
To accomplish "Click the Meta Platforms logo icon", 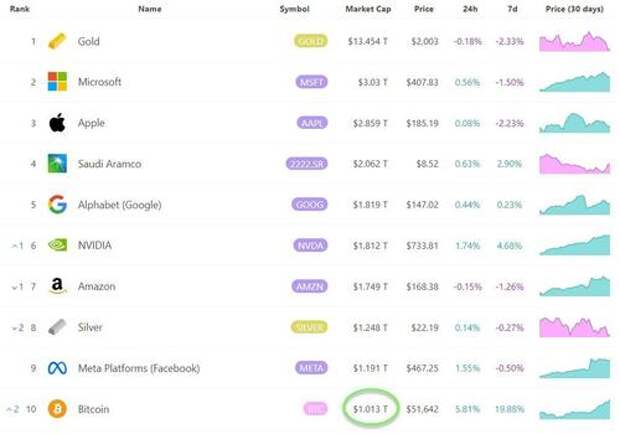I will tap(58, 368).
